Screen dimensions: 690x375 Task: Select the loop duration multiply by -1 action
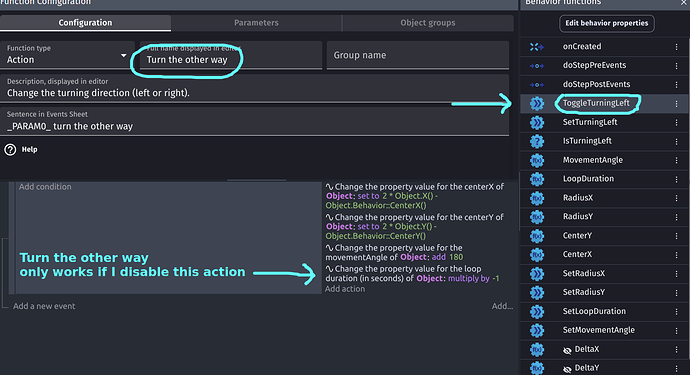click(413, 273)
